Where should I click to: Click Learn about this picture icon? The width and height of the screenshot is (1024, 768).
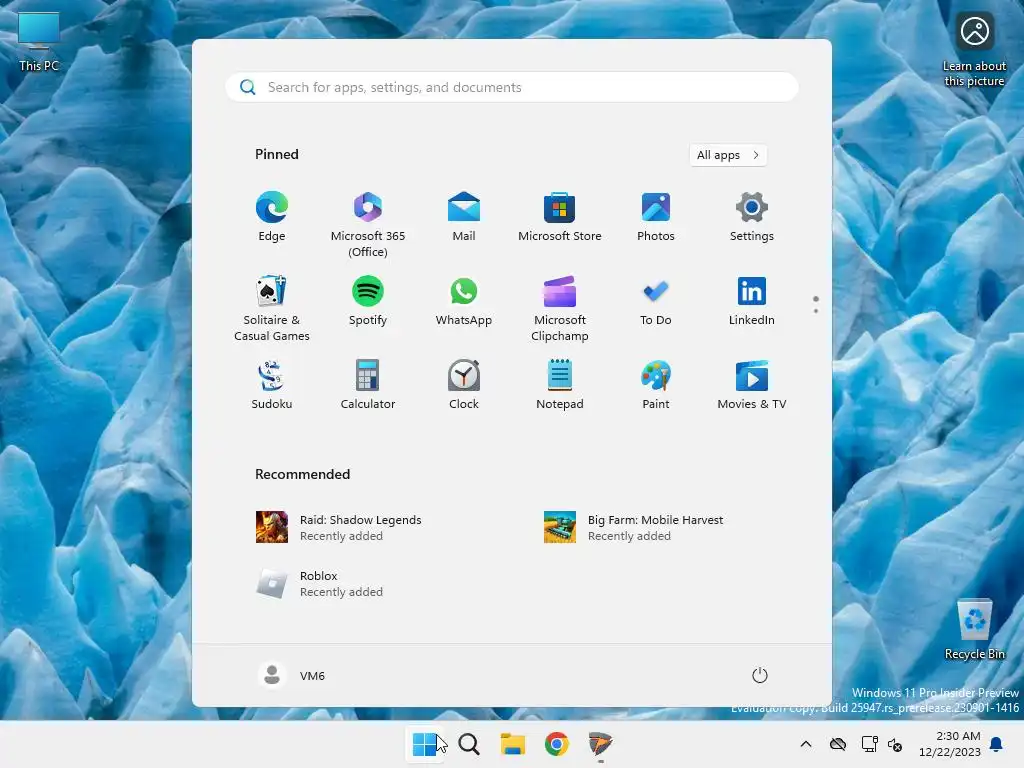(x=974, y=50)
